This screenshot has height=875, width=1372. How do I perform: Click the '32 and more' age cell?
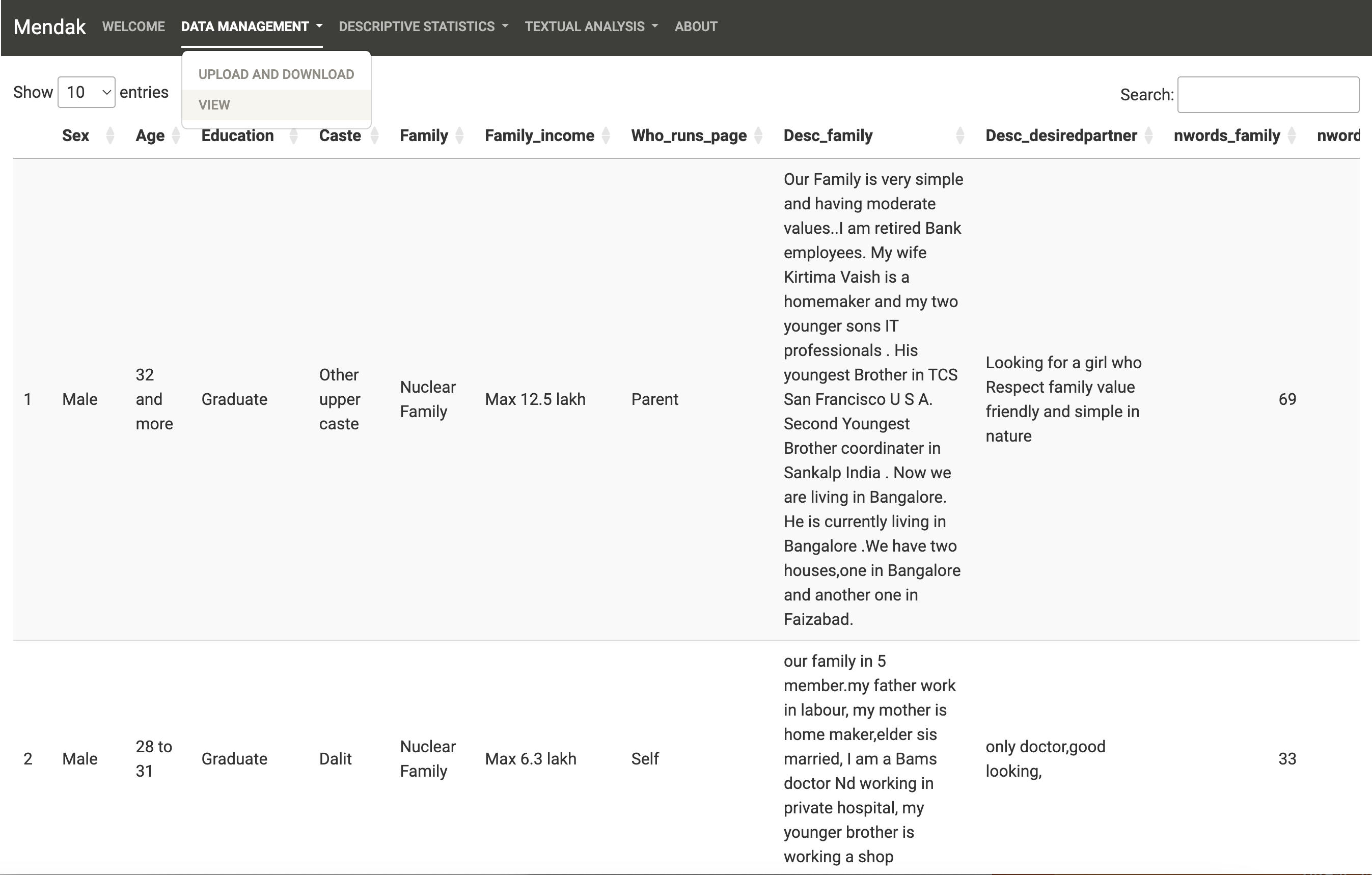154,399
